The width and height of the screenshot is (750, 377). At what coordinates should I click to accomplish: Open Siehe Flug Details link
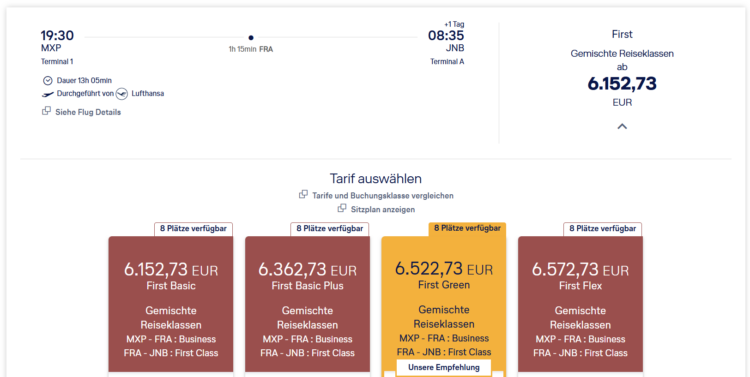click(x=88, y=112)
